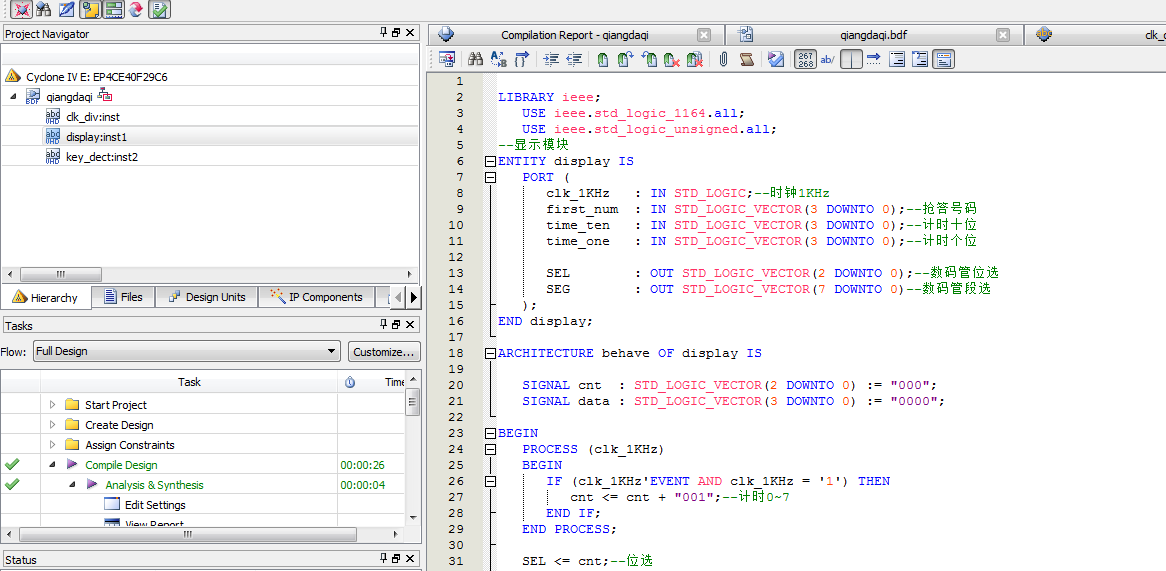
Task: Click the decrease indent toolbar icon
Action: tap(574, 60)
